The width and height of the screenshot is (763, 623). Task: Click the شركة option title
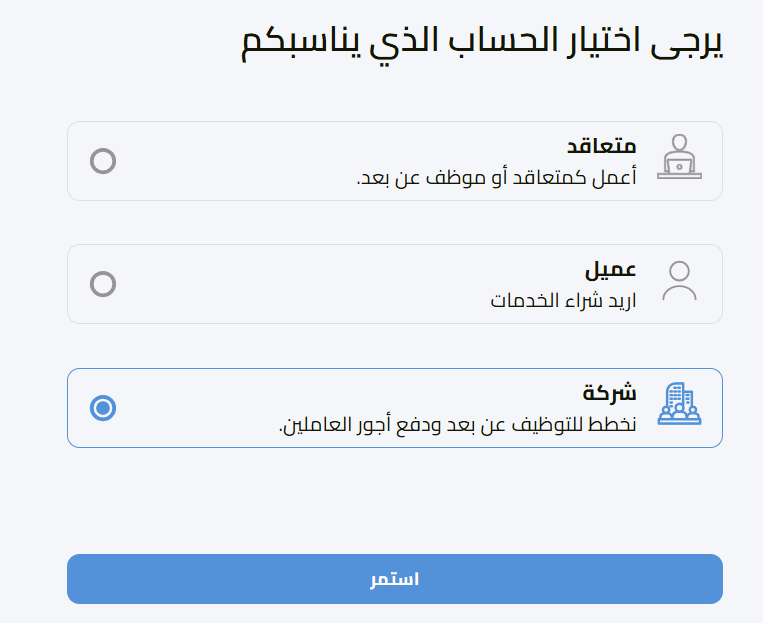(x=609, y=393)
